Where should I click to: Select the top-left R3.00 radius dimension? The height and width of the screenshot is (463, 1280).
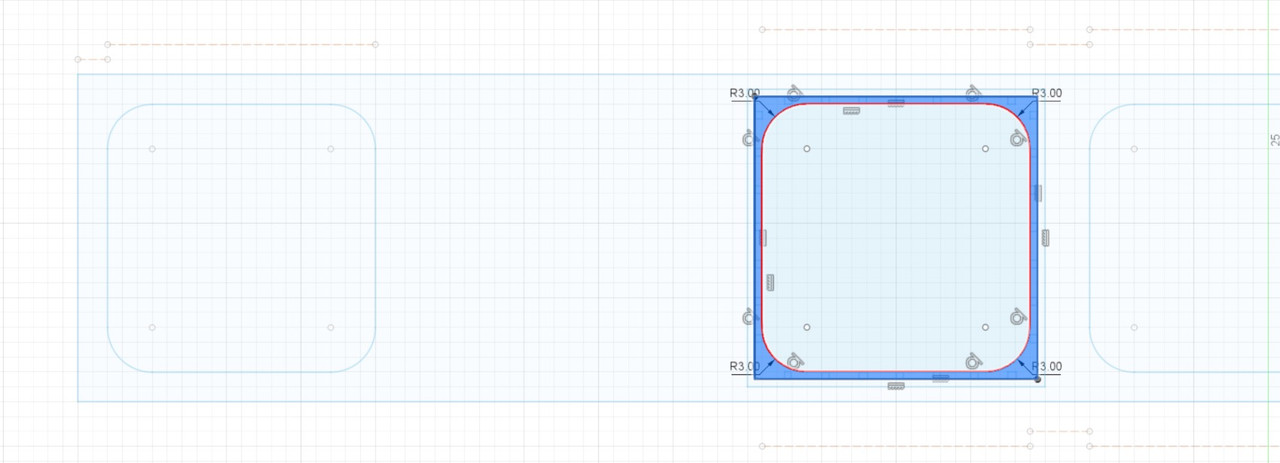pyautogui.click(x=744, y=93)
